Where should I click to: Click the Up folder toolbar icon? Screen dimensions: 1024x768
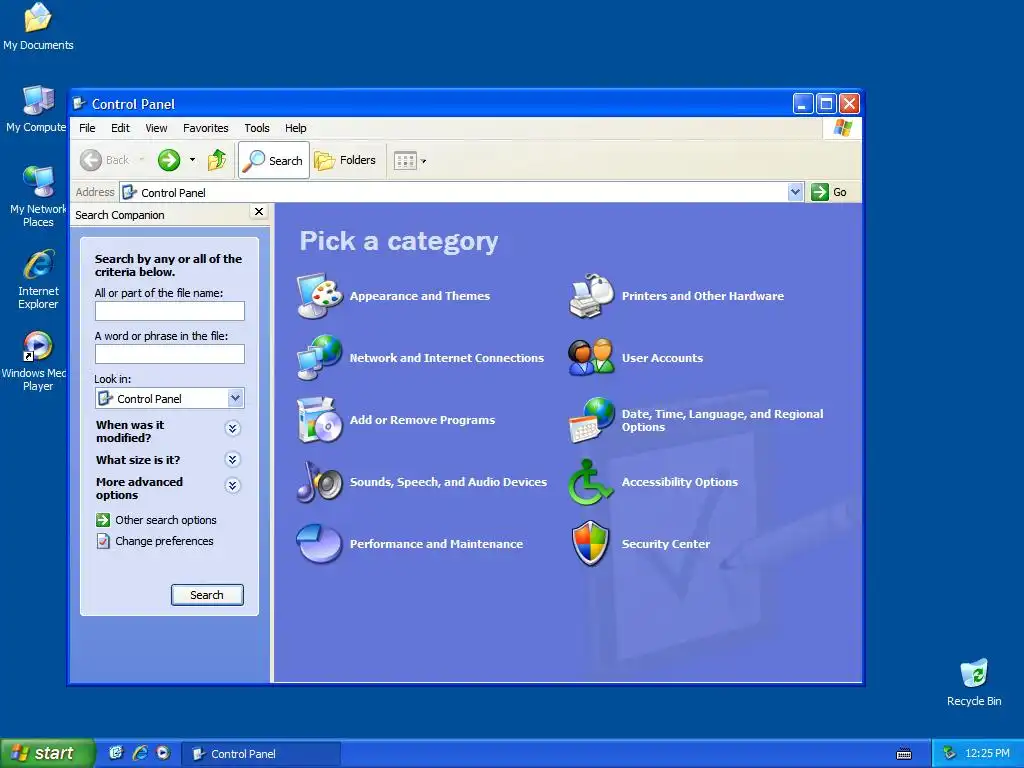tap(217, 160)
